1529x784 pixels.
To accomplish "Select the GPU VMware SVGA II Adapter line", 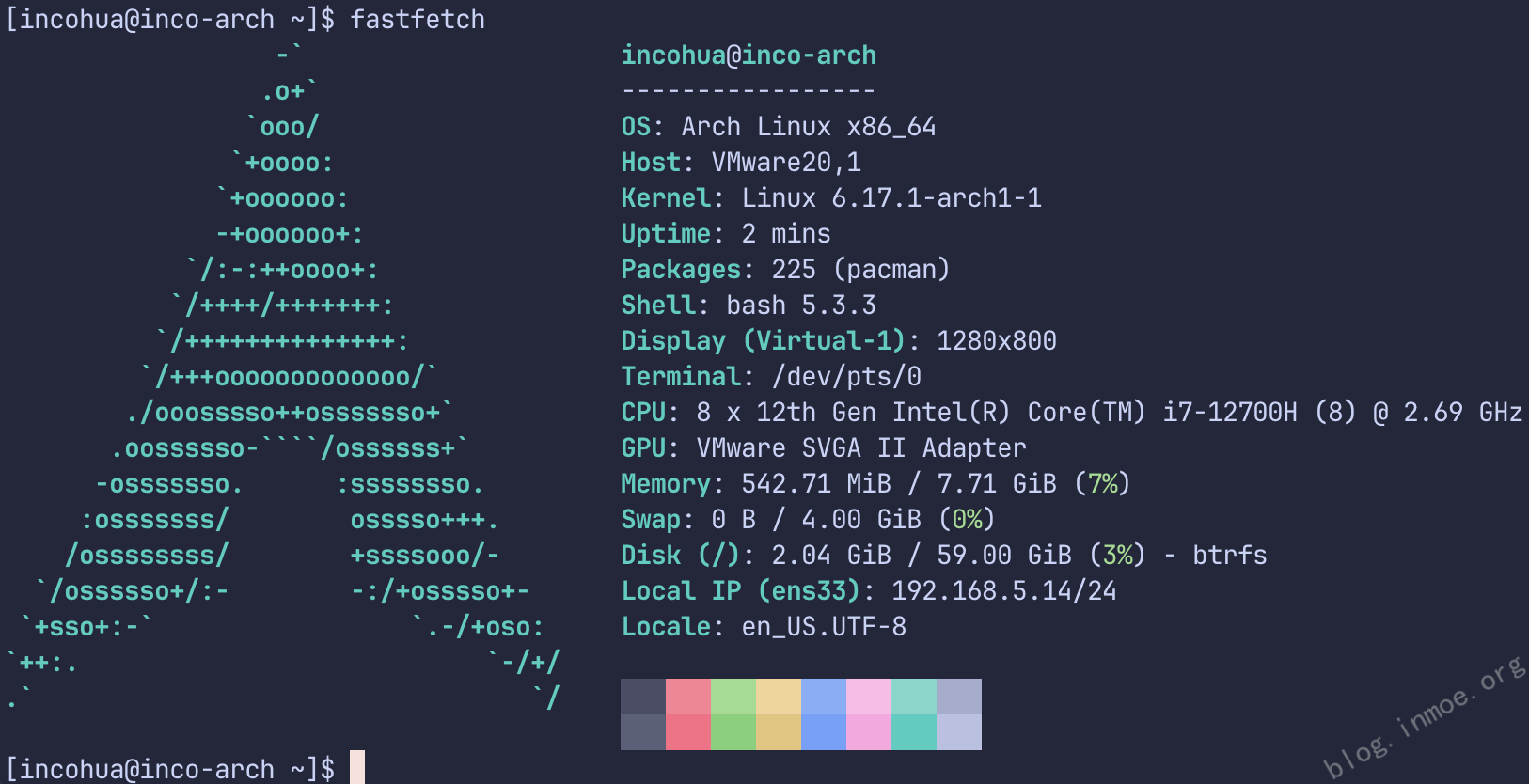I will [824, 448].
